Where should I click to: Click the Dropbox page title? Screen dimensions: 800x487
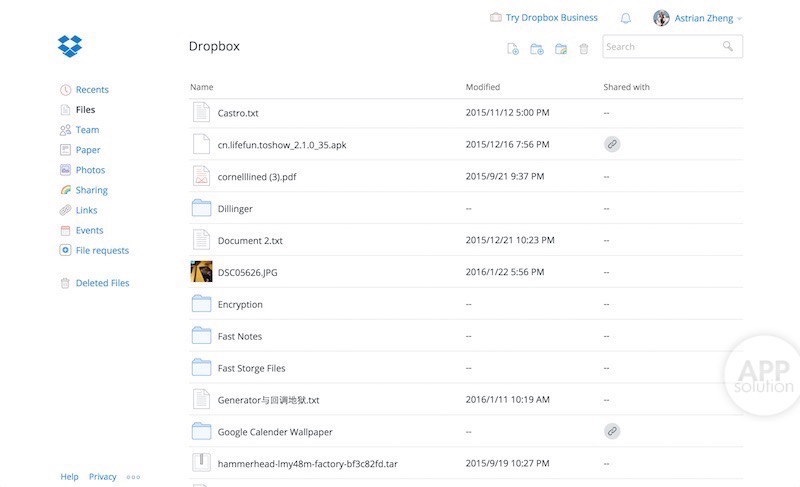tap(214, 46)
